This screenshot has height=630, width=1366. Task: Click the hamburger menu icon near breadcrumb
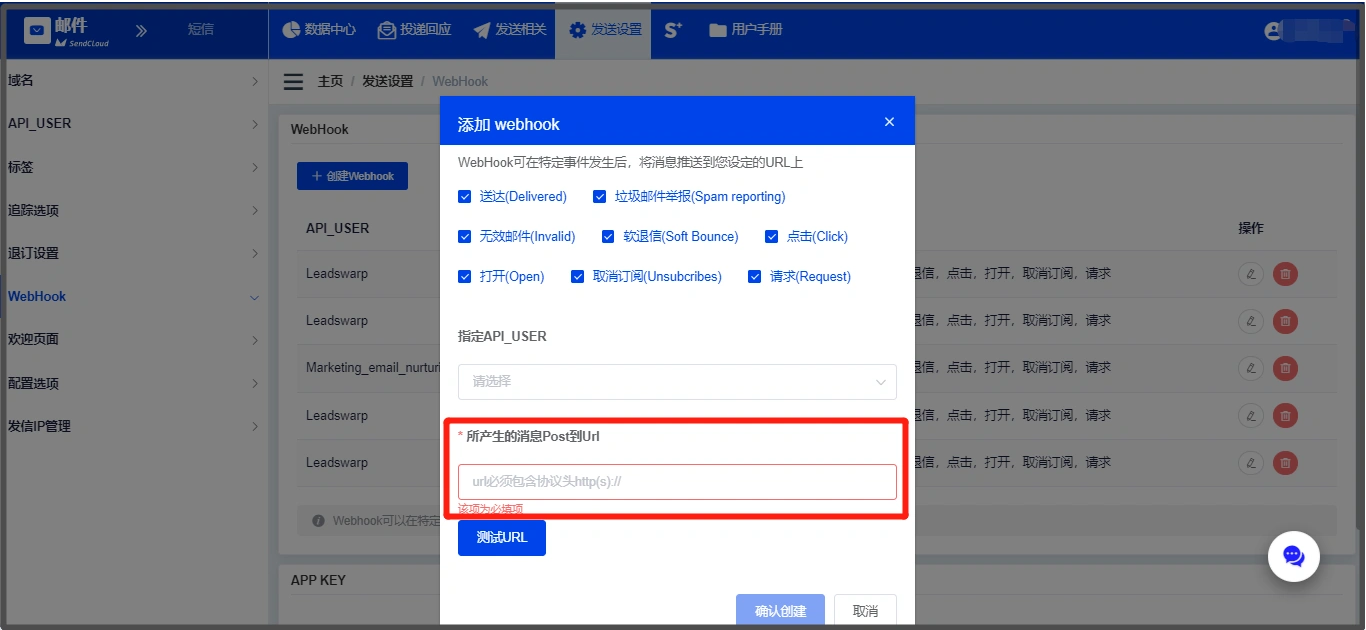[x=293, y=81]
